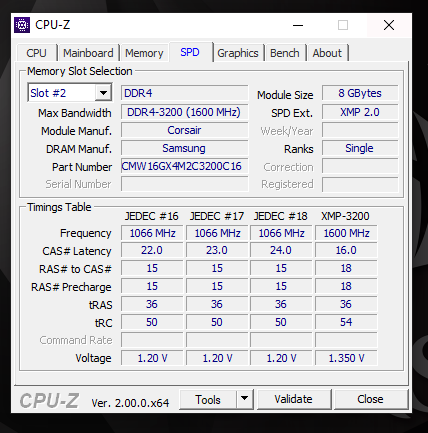This screenshot has width=428, height=433.
Task: Click the Close button
Action: [x=370, y=399]
